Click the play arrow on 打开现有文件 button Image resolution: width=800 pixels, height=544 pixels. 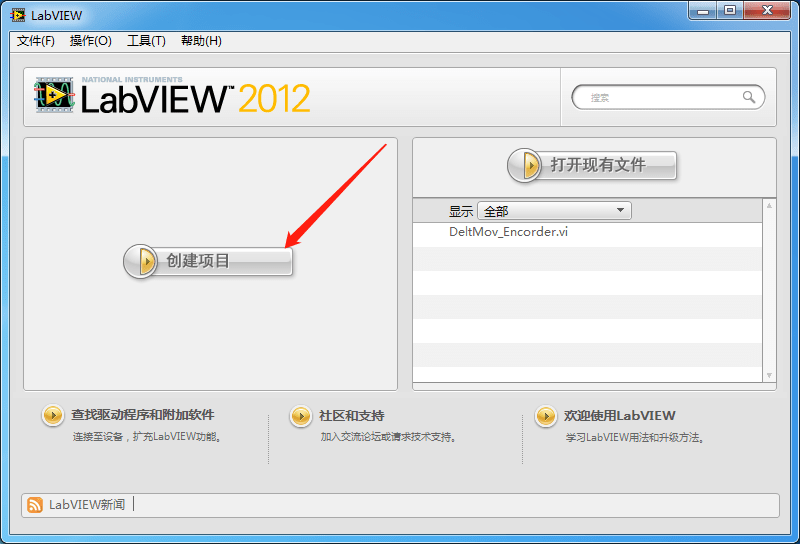click(x=524, y=165)
